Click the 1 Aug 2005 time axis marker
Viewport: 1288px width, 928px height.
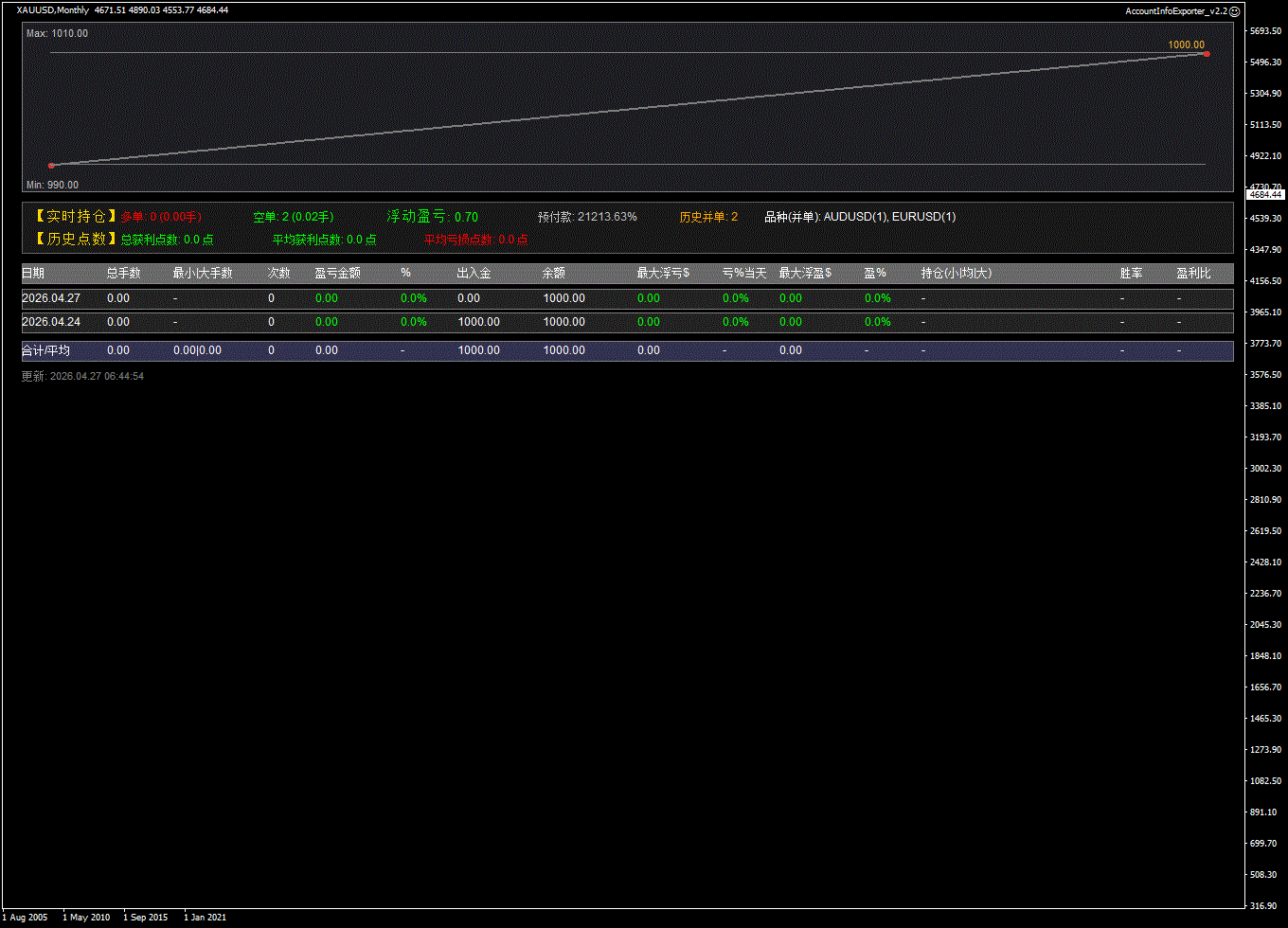(25, 917)
